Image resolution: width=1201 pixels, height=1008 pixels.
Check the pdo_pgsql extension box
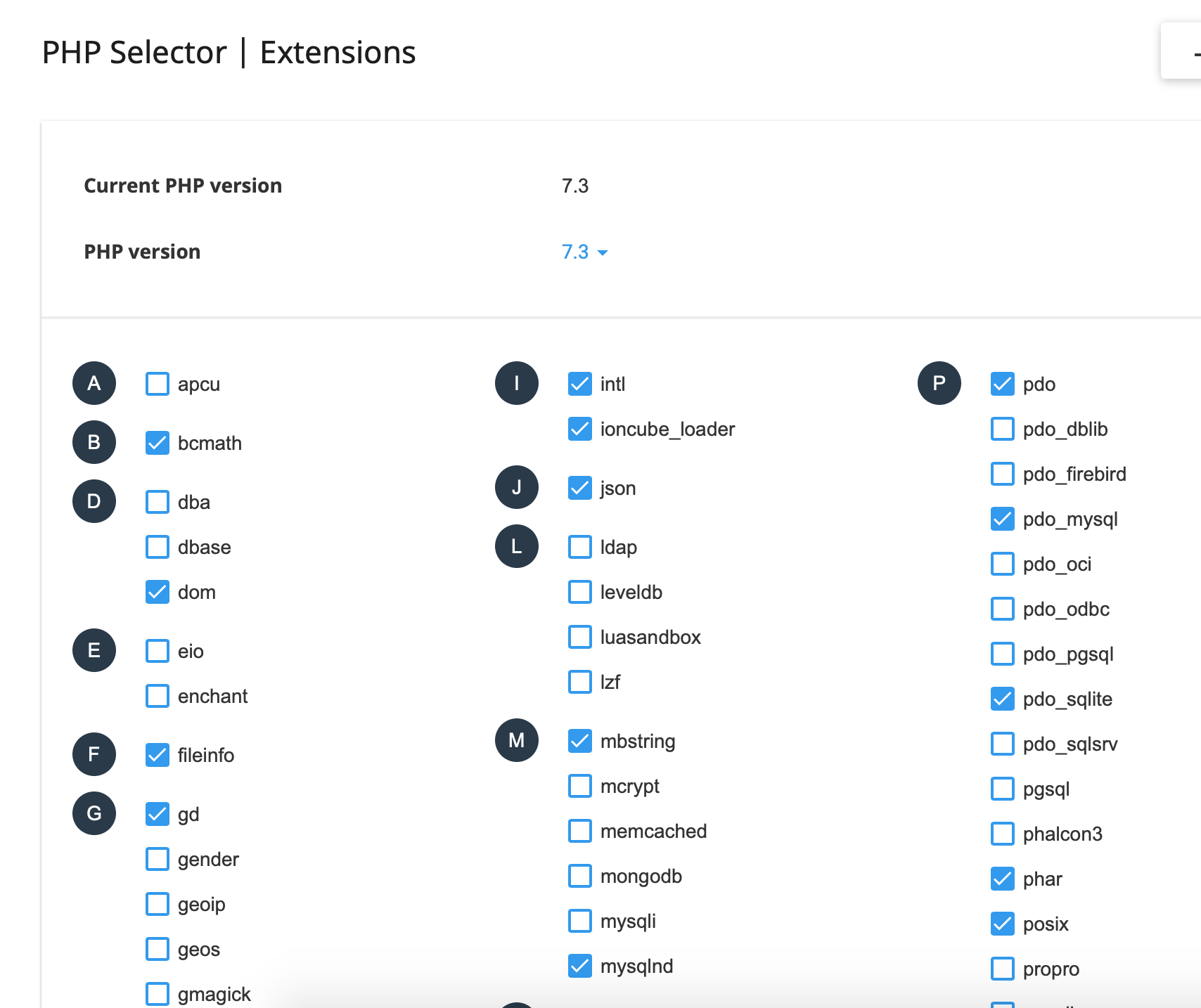(x=1003, y=654)
